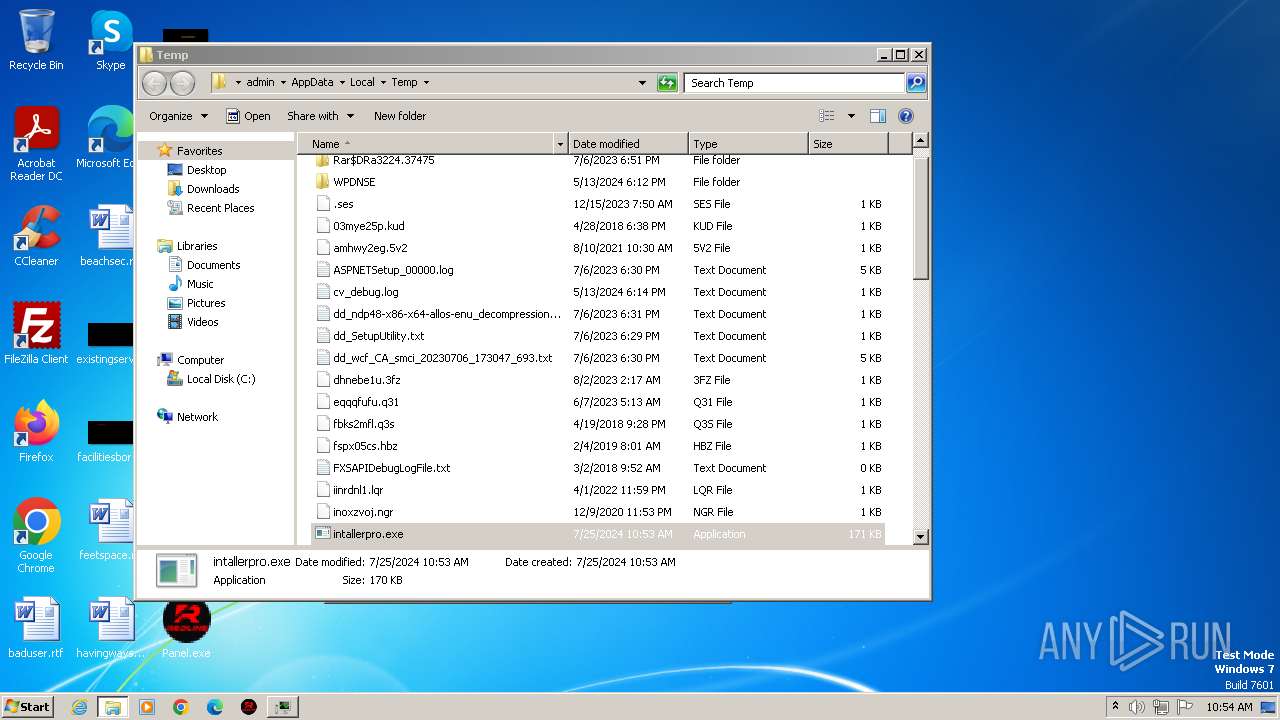This screenshot has height=720, width=1280.
Task: Click the admin breadcrumb segment
Action: [260, 83]
